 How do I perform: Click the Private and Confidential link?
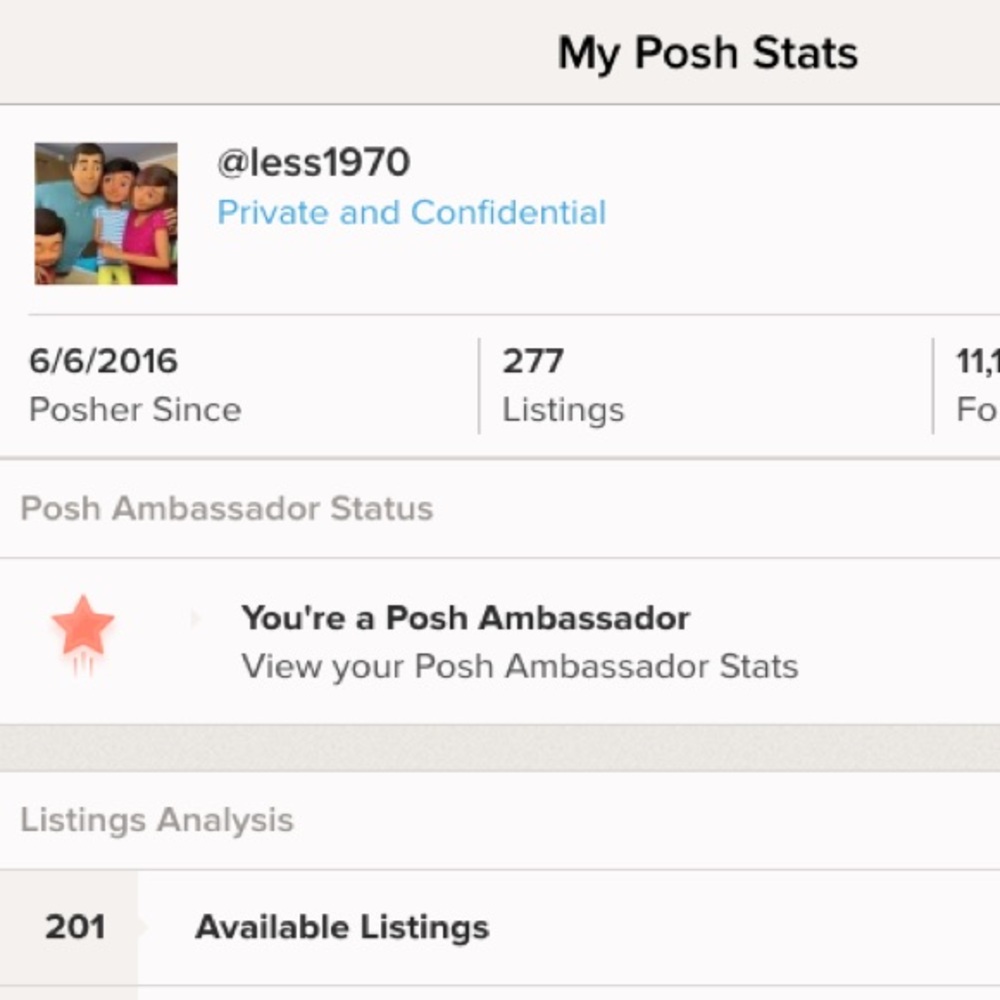(x=411, y=212)
